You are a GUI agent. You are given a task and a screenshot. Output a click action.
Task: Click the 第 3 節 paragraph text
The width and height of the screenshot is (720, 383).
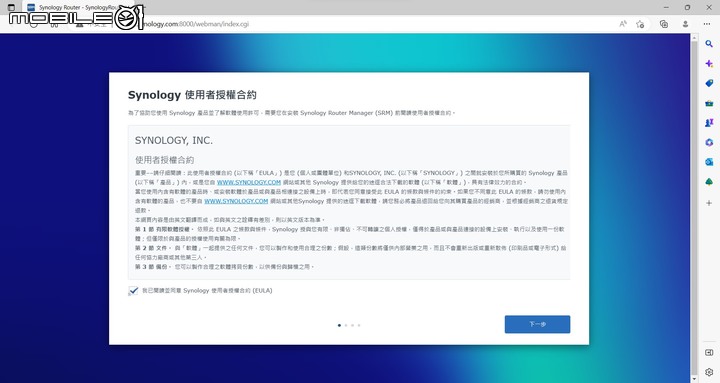point(224,266)
